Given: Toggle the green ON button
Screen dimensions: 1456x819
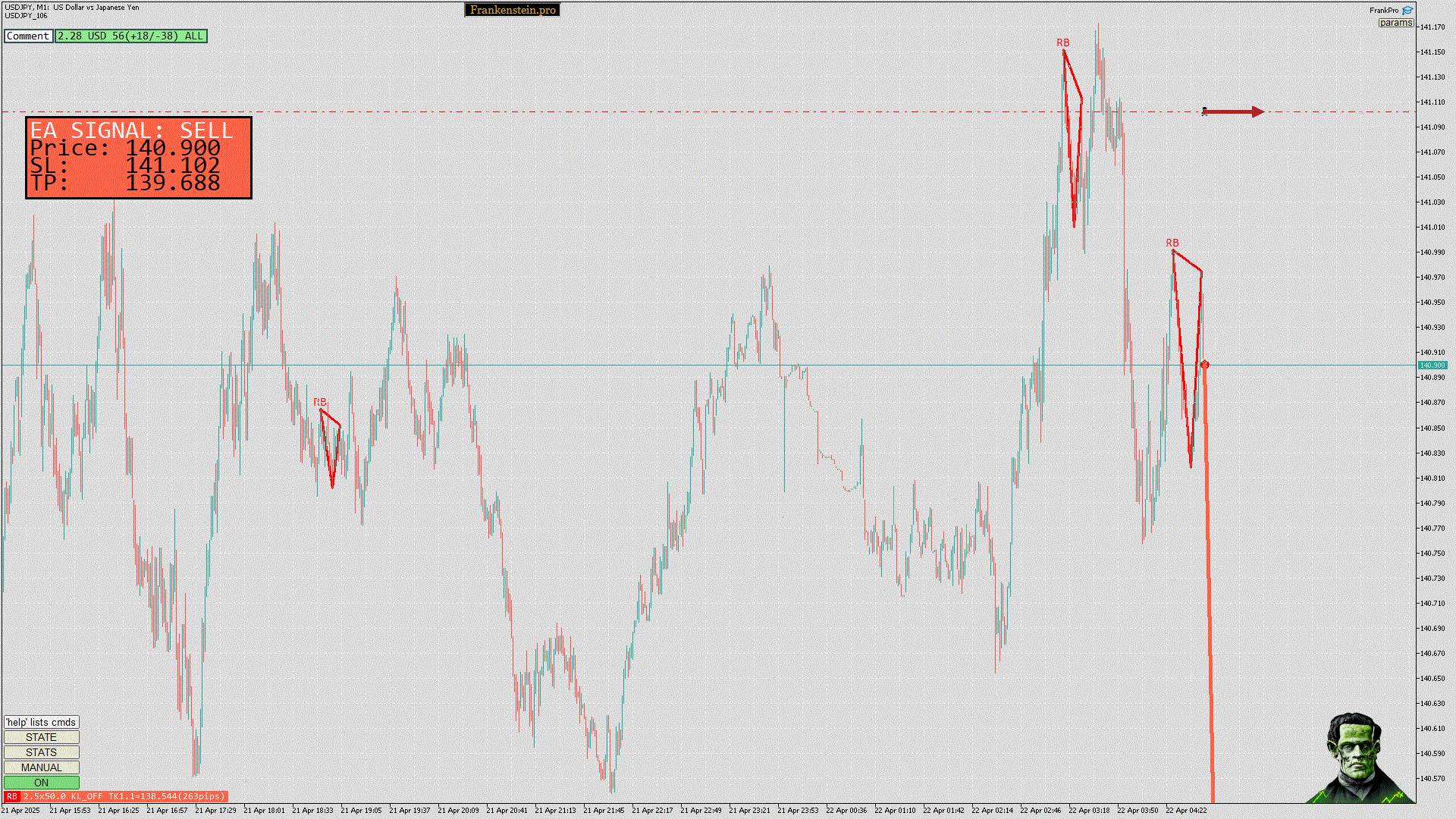Looking at the screenshot, I should coord(41,783).
